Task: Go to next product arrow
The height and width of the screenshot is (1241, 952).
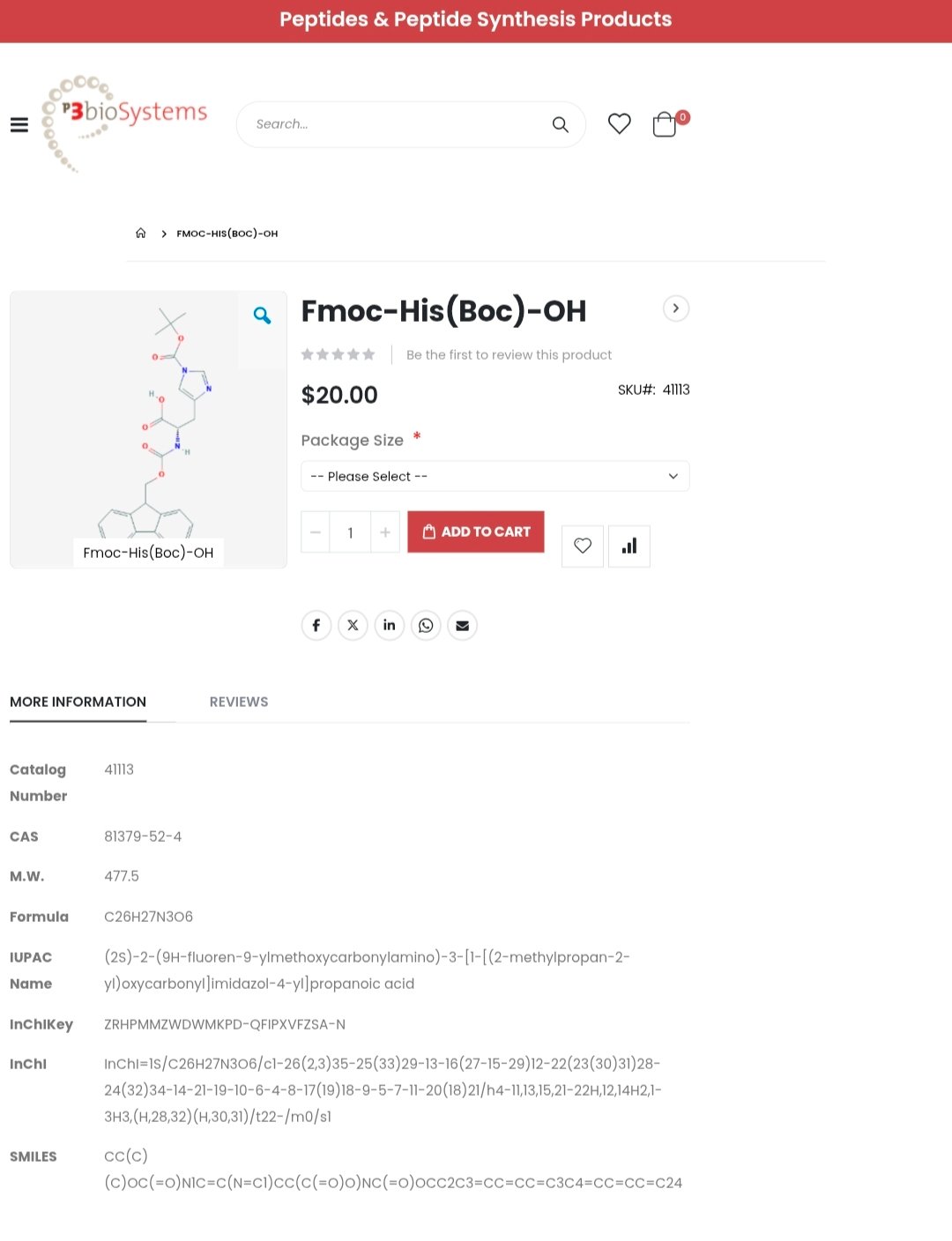Action: point(676,308)
